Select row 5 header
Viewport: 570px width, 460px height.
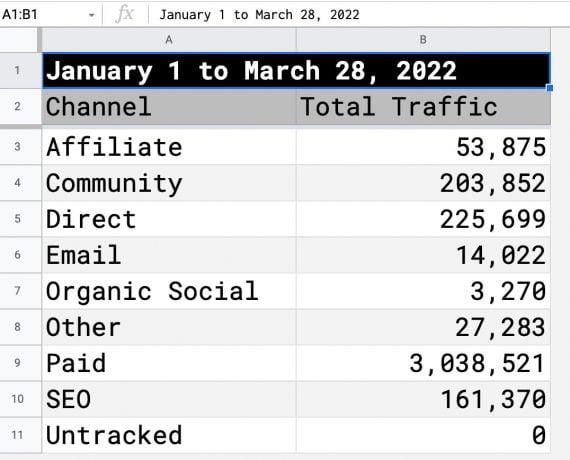click(x=17, y=219)
